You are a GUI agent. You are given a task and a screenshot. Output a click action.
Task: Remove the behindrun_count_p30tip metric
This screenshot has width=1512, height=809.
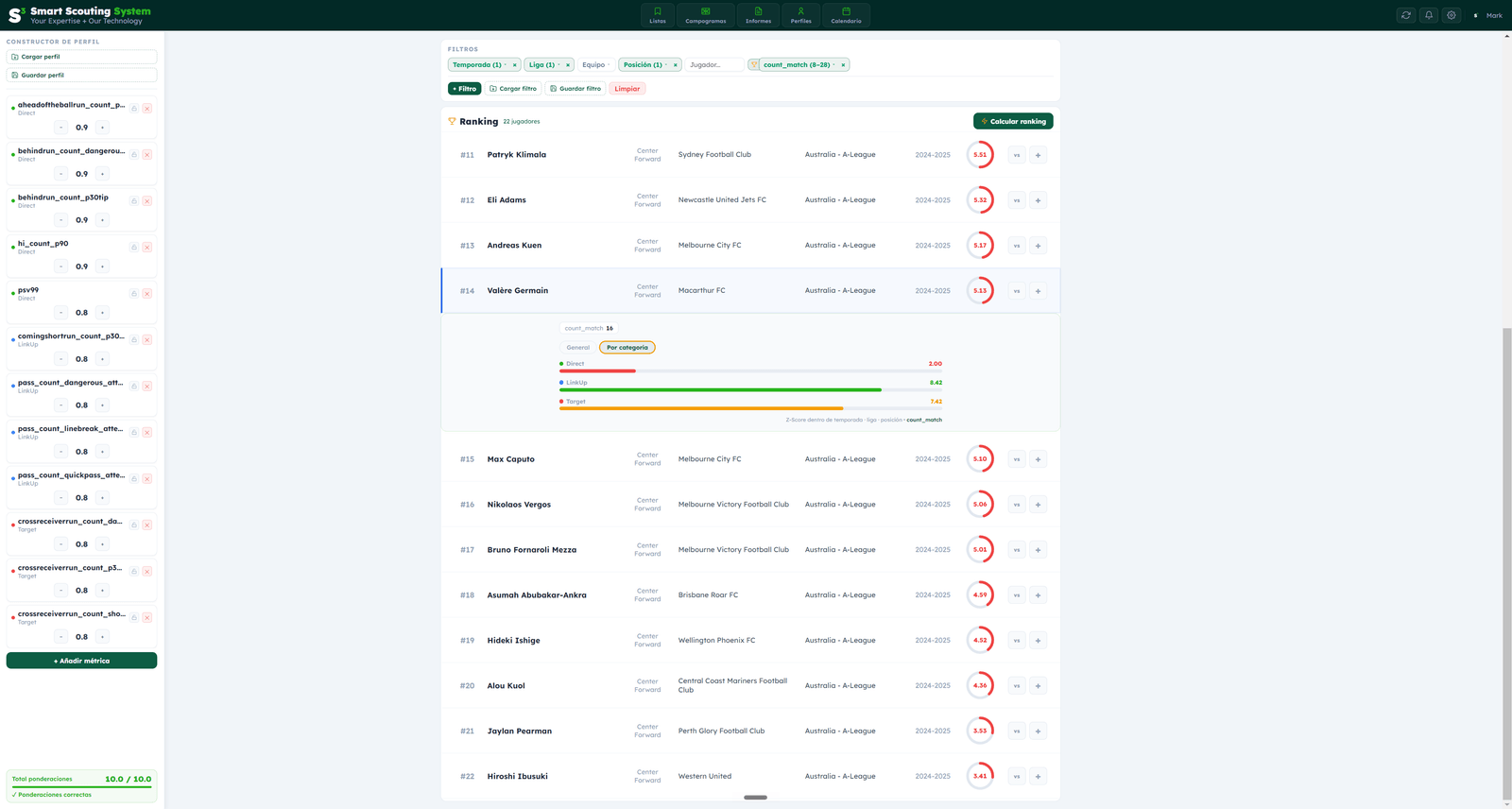147,201
